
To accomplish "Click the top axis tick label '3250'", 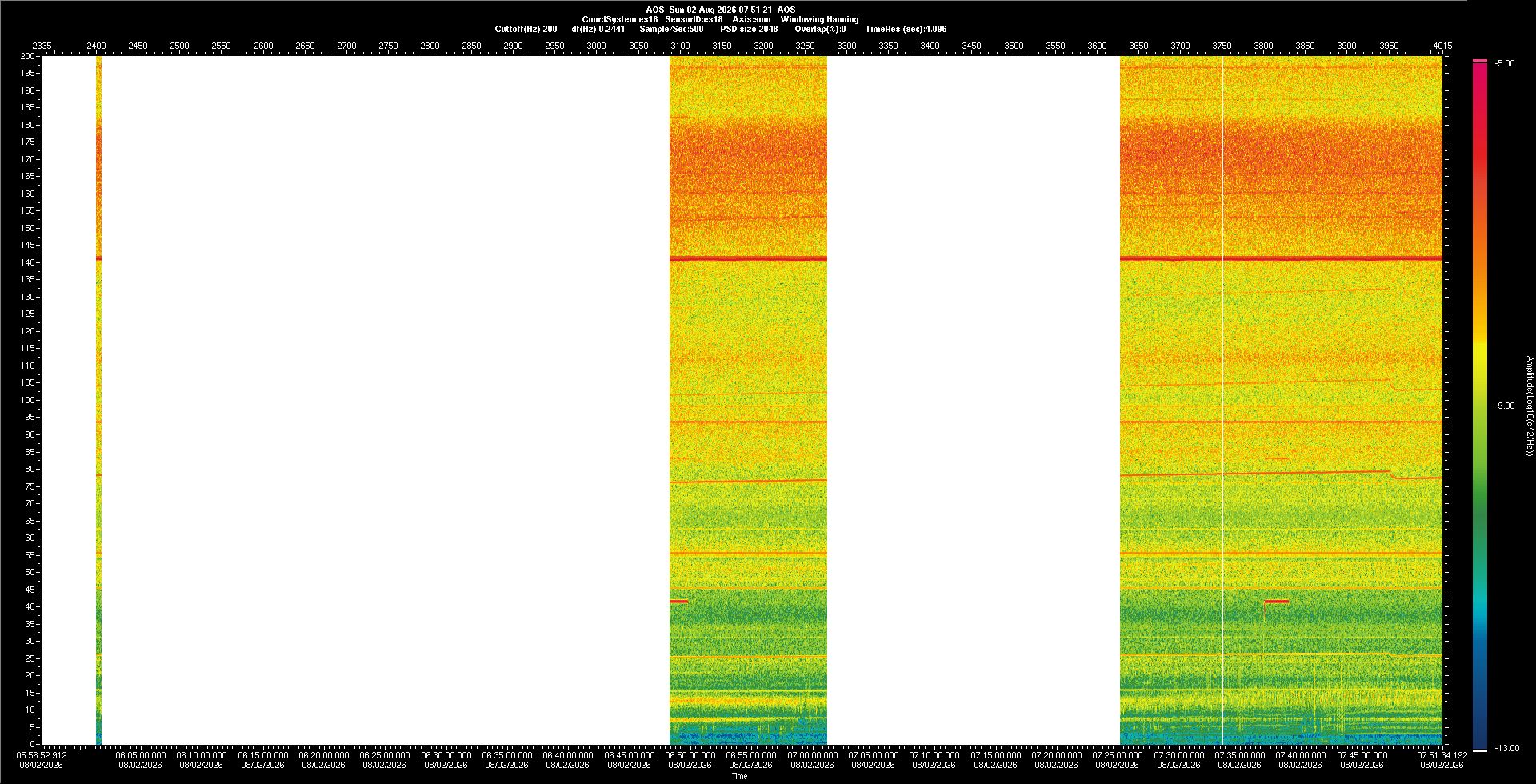I will 805,46.
